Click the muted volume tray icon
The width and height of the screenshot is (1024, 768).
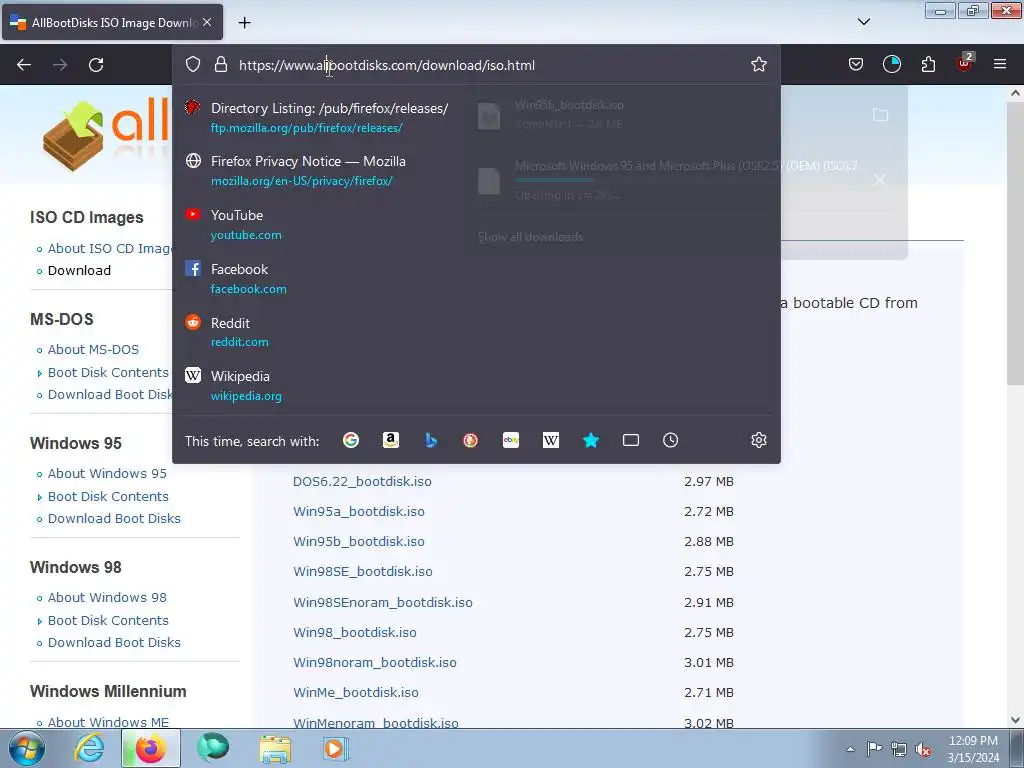tap(923, 749)
